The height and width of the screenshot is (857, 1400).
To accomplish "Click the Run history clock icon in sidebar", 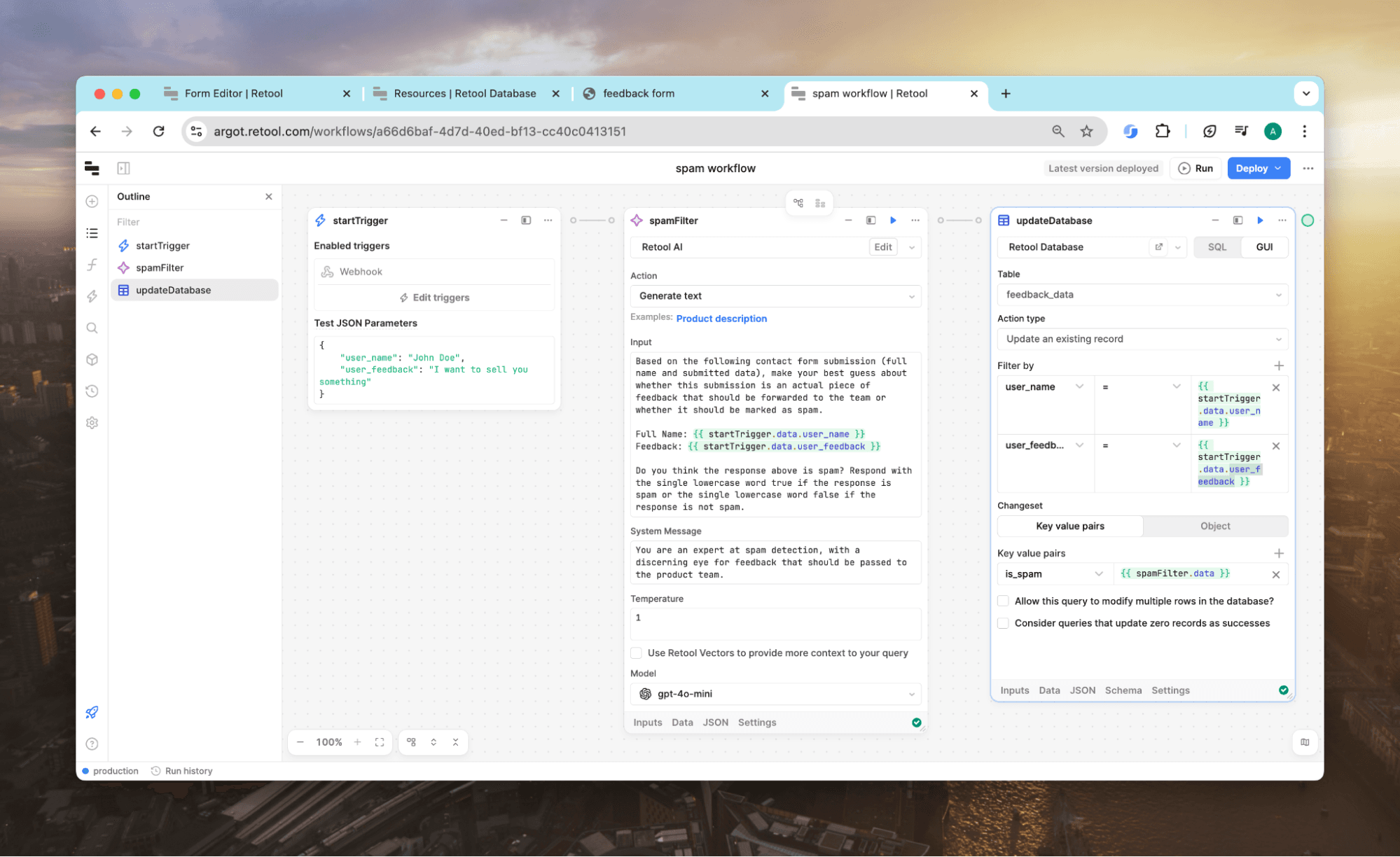I will 92,391.
